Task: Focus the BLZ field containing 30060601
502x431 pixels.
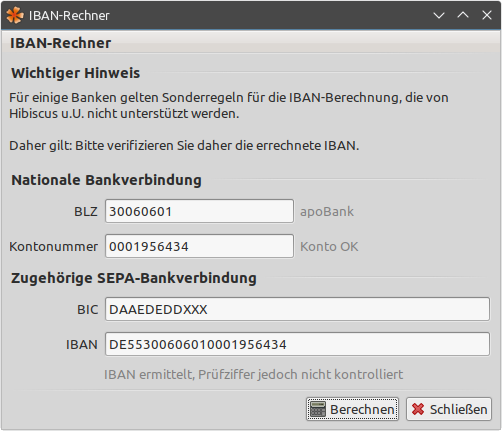Action: pos(199,211)
